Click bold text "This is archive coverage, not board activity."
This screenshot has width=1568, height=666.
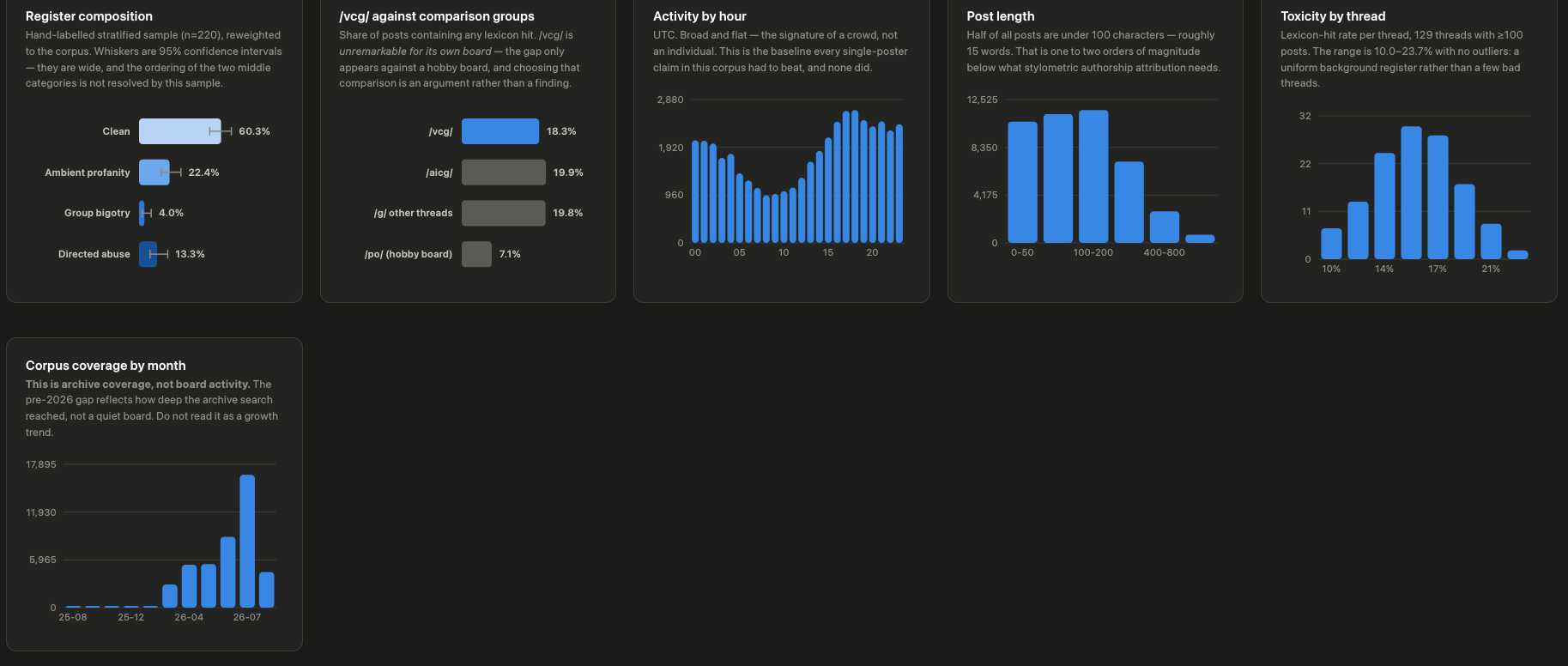click(x=137, y=384)
